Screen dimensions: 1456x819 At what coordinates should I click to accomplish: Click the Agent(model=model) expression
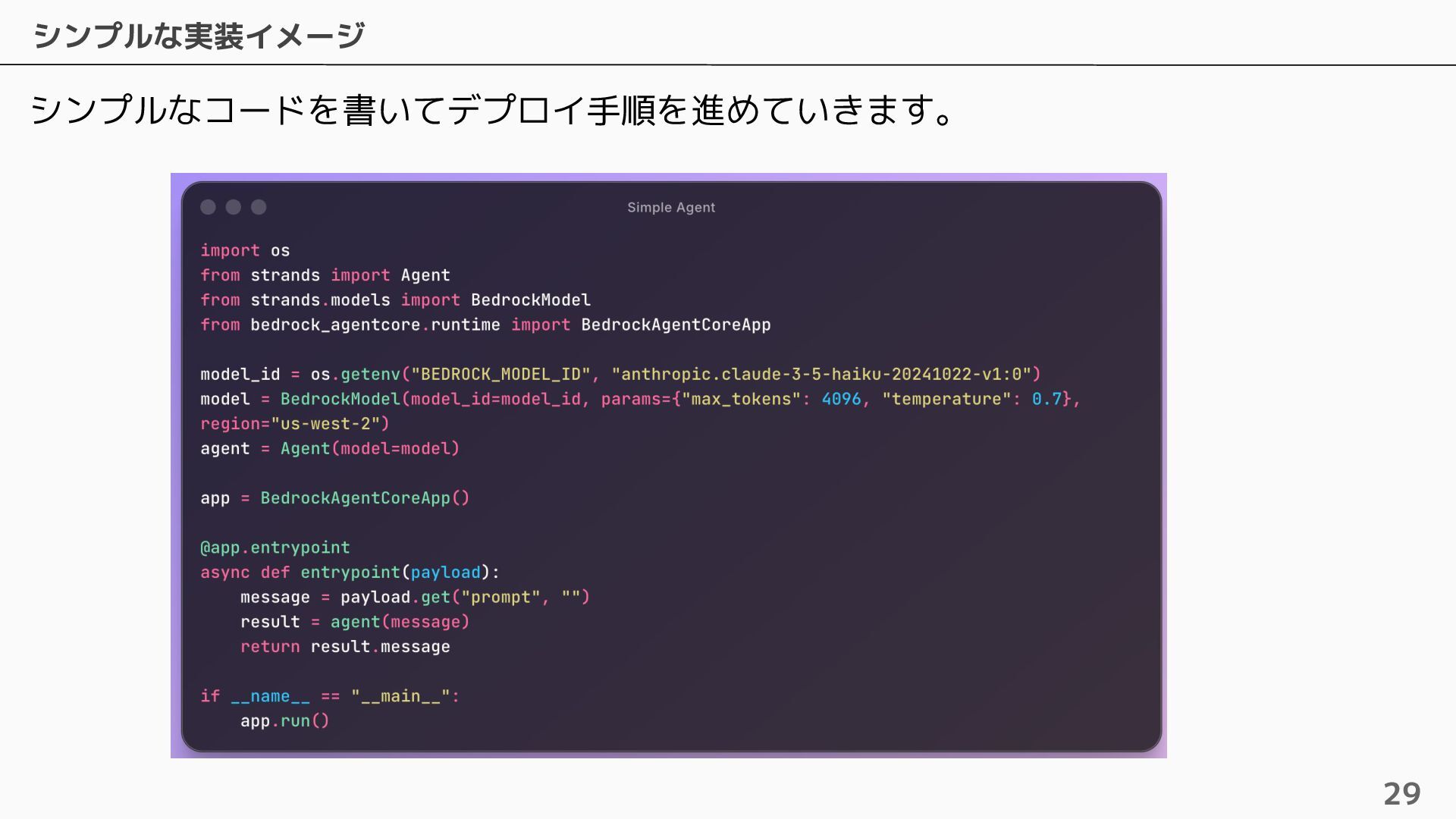click(x=369, y=448)
